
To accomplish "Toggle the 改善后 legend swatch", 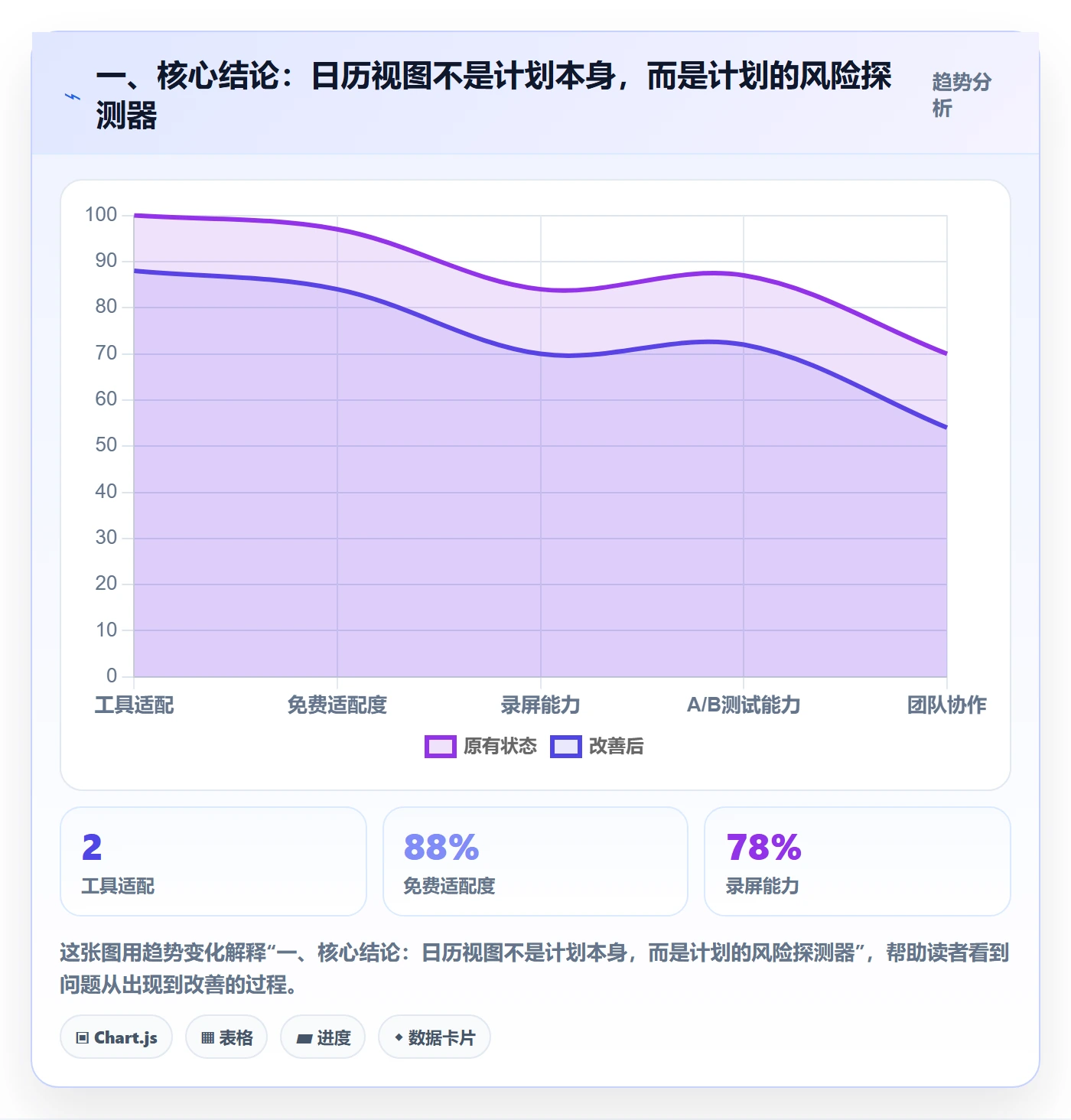I will (x=566, y=747).
